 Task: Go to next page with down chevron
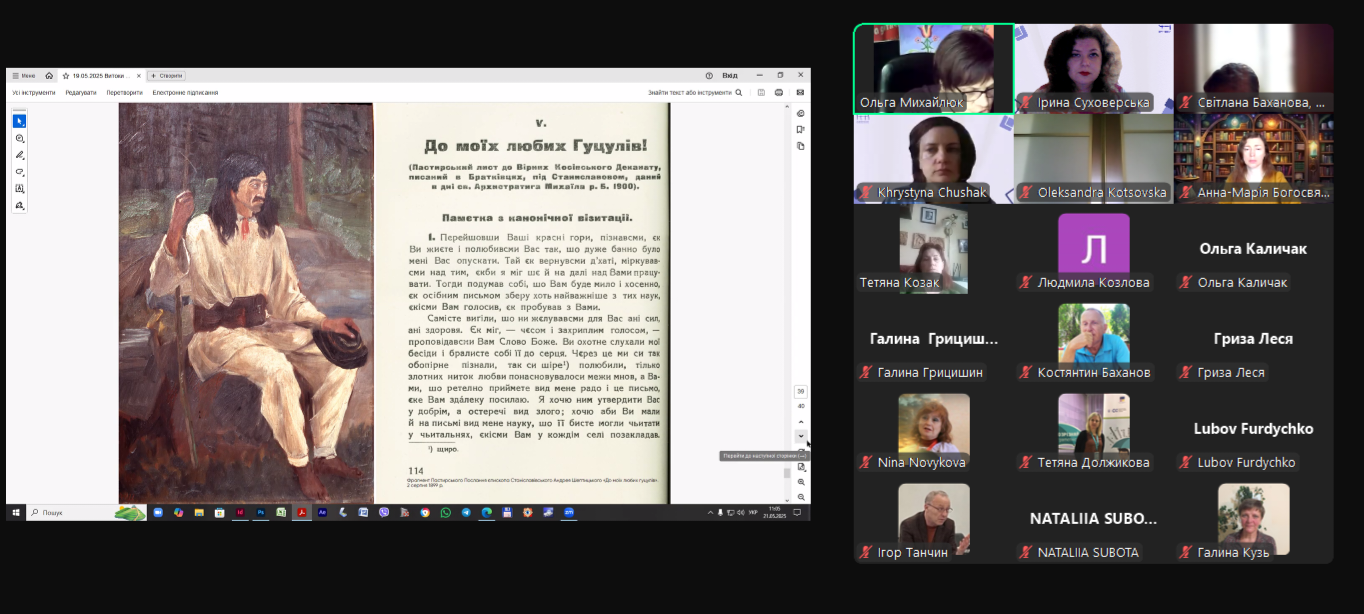(x=801, y=436)
